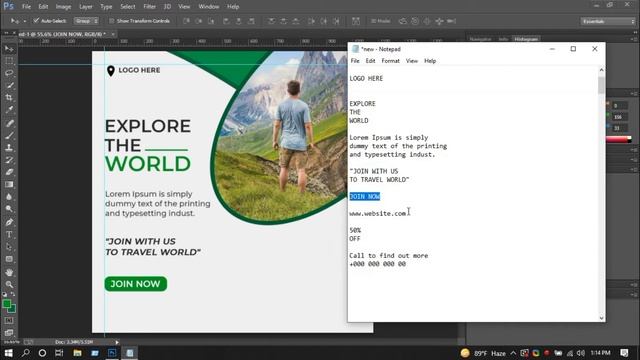Screen dimensions: 640x360
Task: Open Photoshop's File menu
Action: [x=26, y=7]
